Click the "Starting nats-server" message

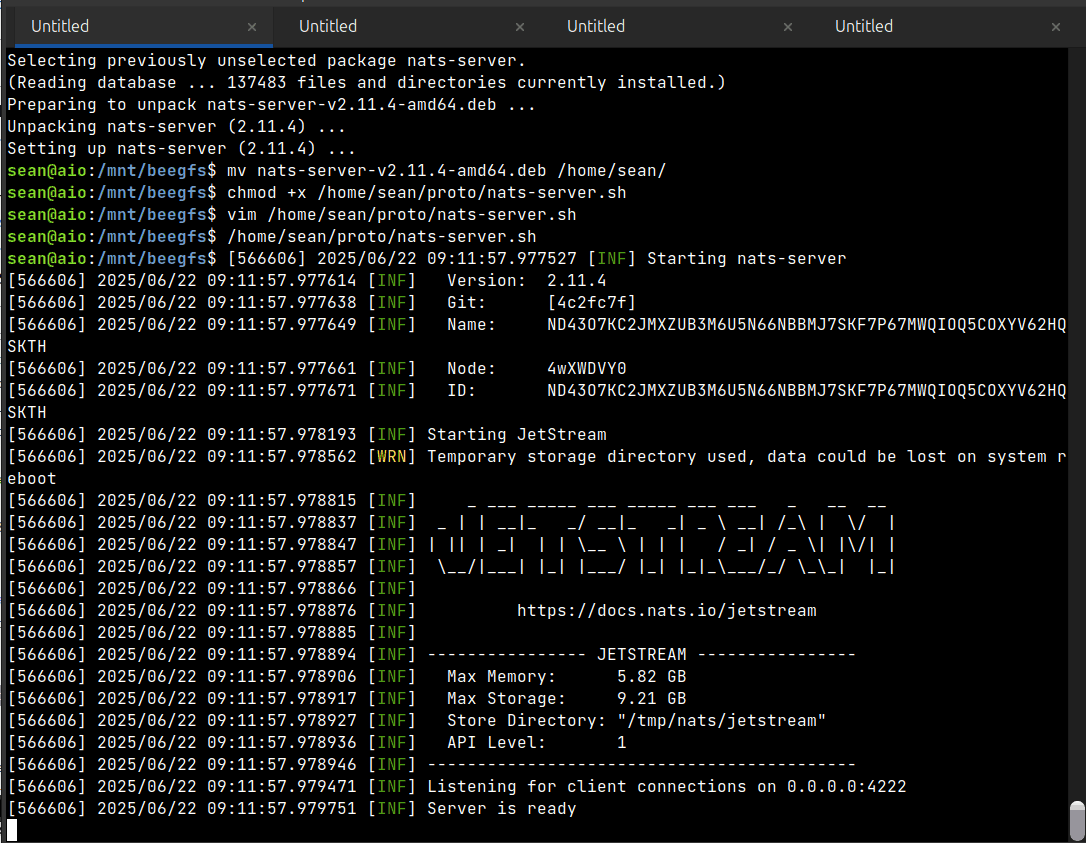click(746, 258)
